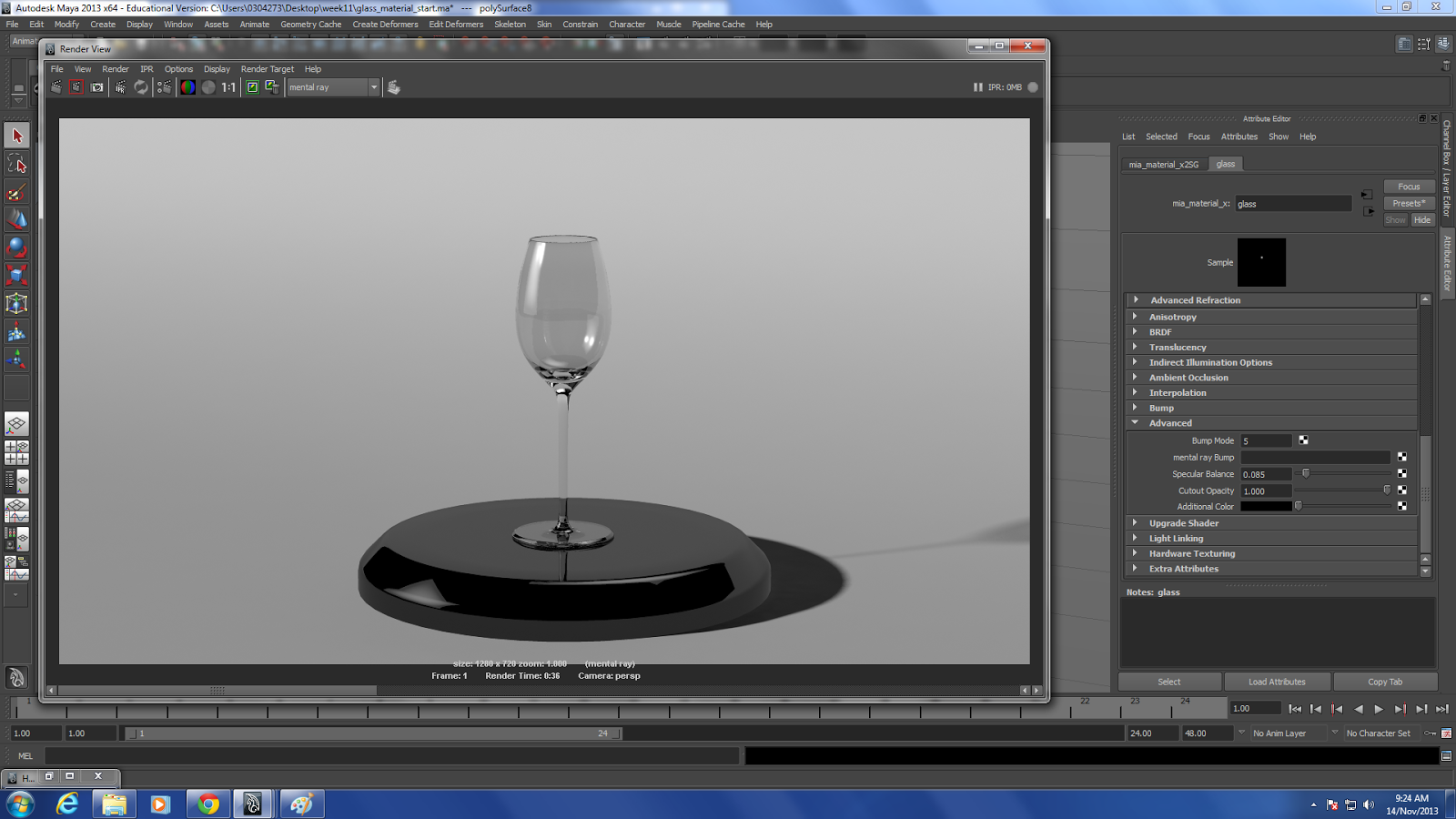Keep the current image in Render View
Image resolution: width=1456 pixels, height=819 pixels.
[x=252, y=87]
